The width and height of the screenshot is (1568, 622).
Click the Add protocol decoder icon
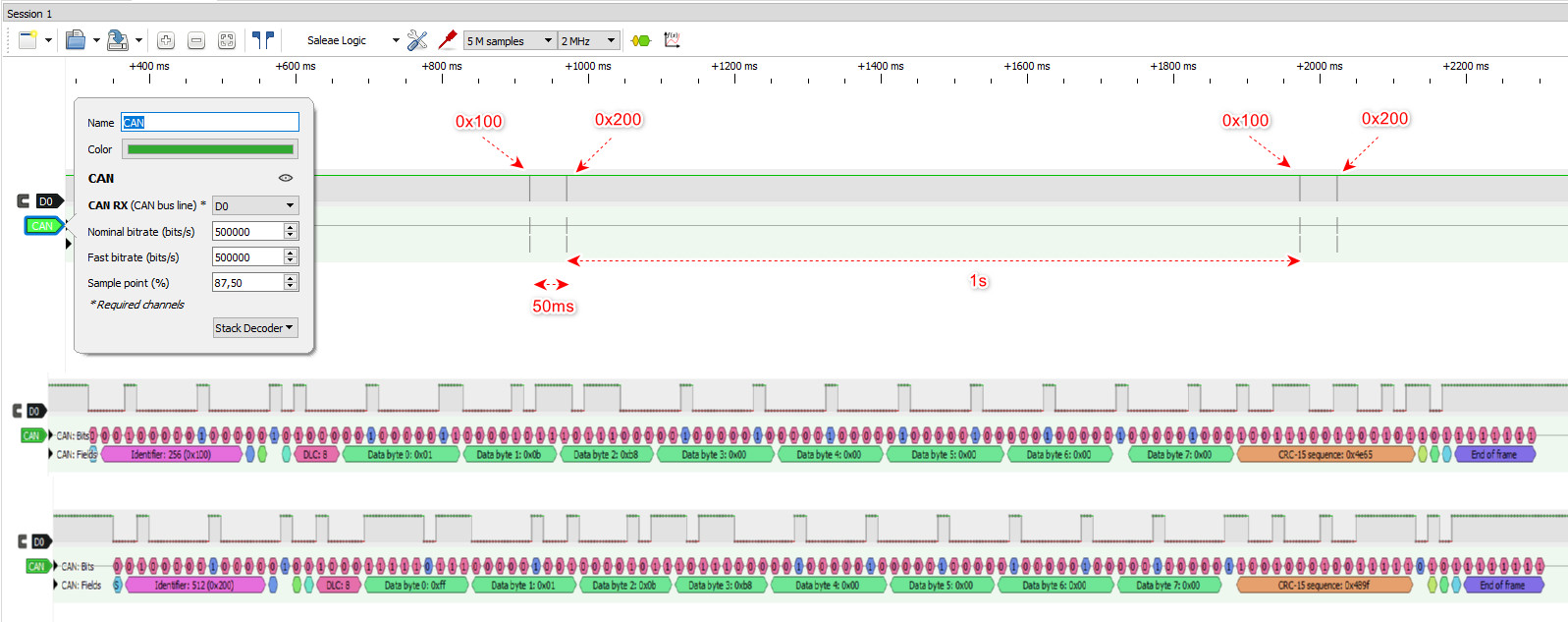tap(641, 40)
